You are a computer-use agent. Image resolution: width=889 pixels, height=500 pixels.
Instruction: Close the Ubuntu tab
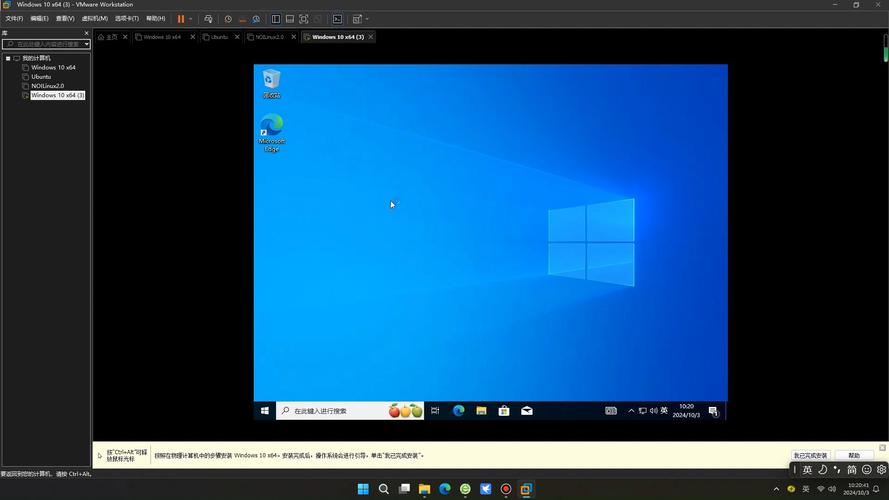pyautogui.click(x=237, y=37)
